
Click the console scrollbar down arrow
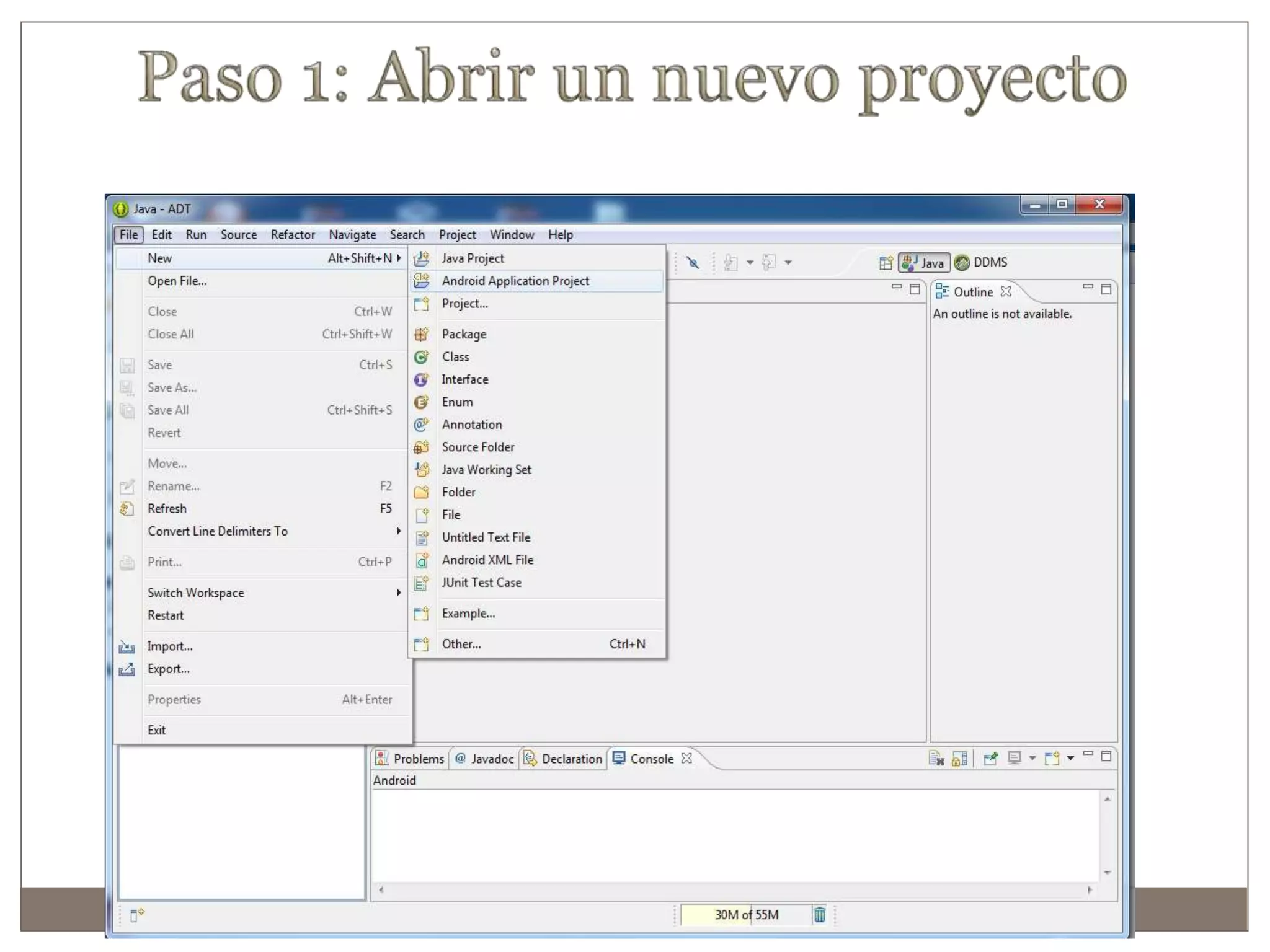1107,873
